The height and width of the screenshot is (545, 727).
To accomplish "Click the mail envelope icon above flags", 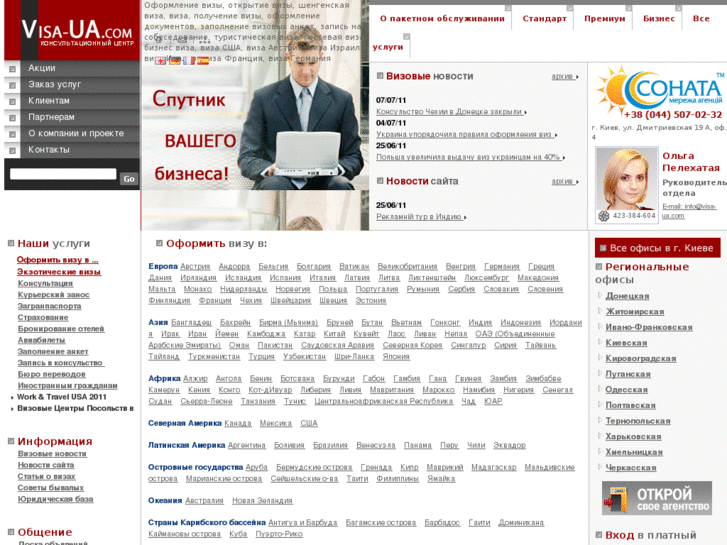I will pos(182,40).
